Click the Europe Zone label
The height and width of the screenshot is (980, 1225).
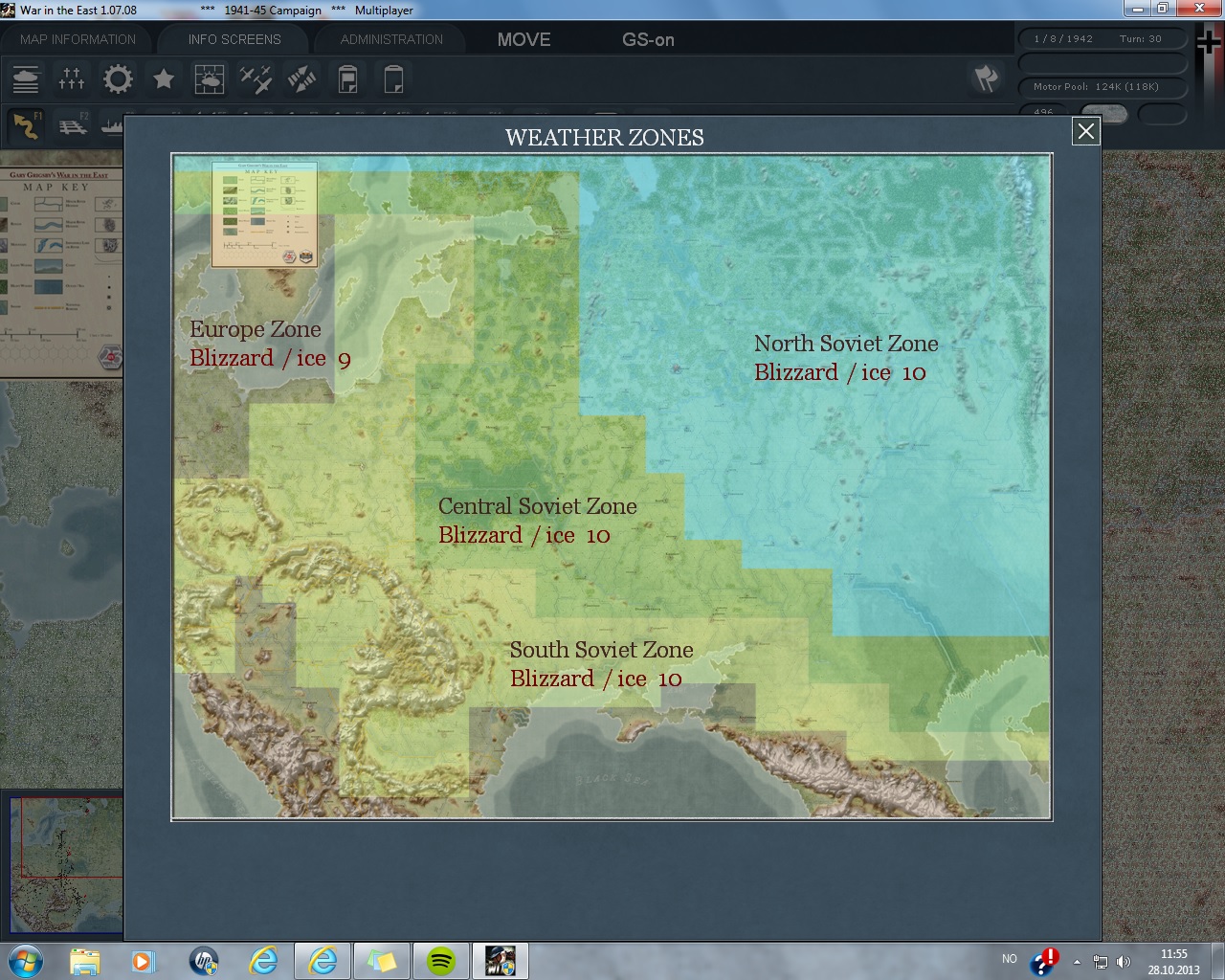point(256,329)
